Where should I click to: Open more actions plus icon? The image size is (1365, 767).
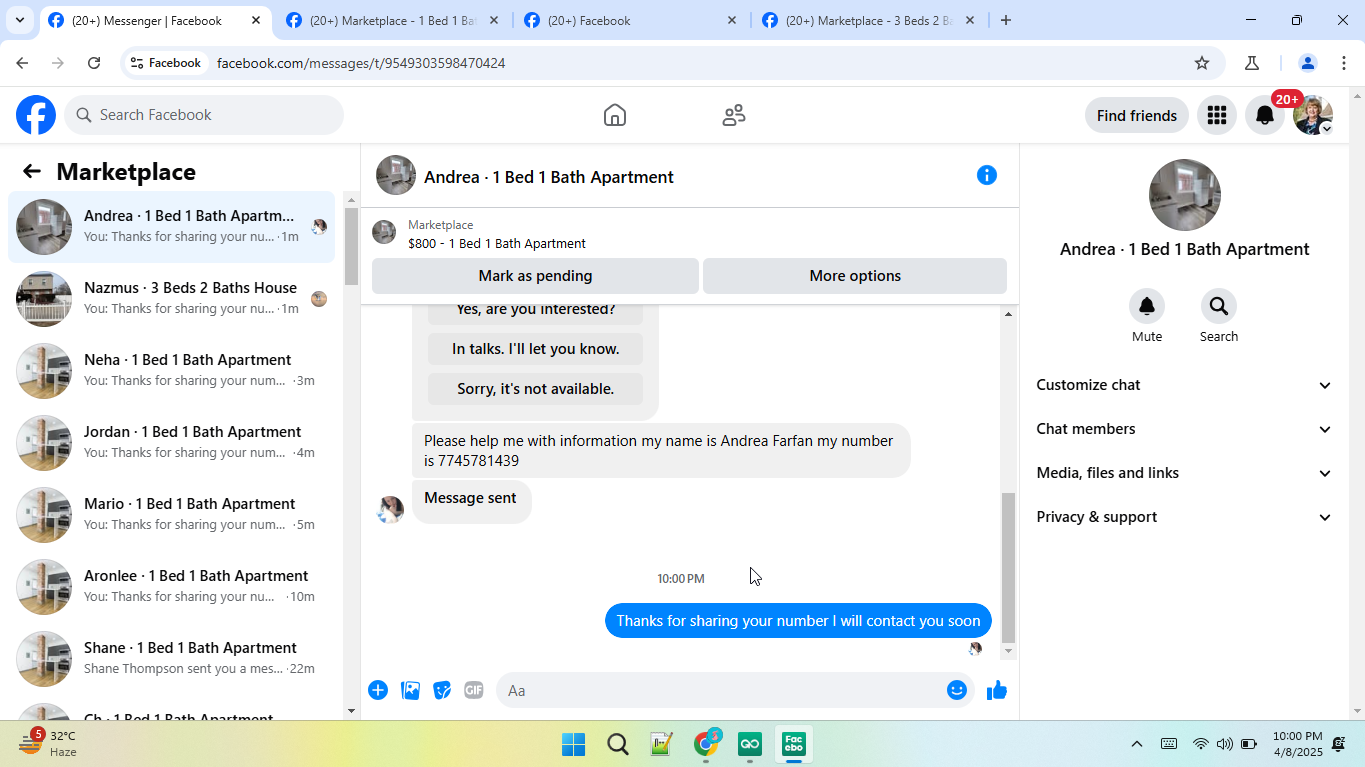click(x=378, y=690)
